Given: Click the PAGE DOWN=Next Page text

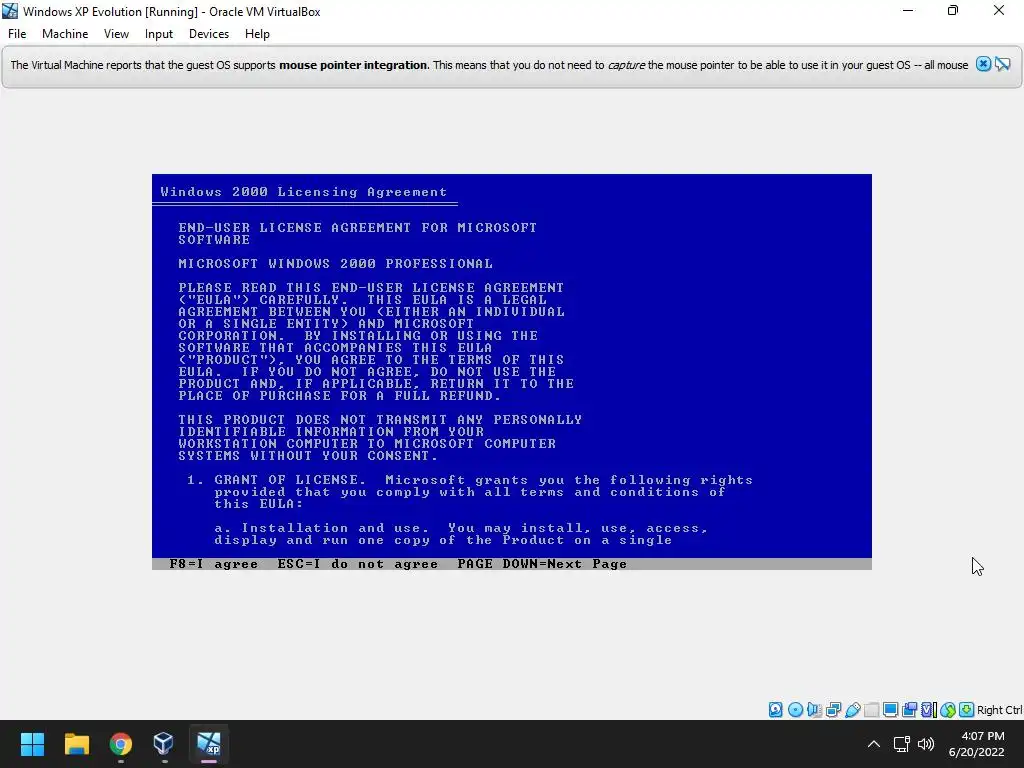Looking at the screenshot, I should (x=542, y=564).
